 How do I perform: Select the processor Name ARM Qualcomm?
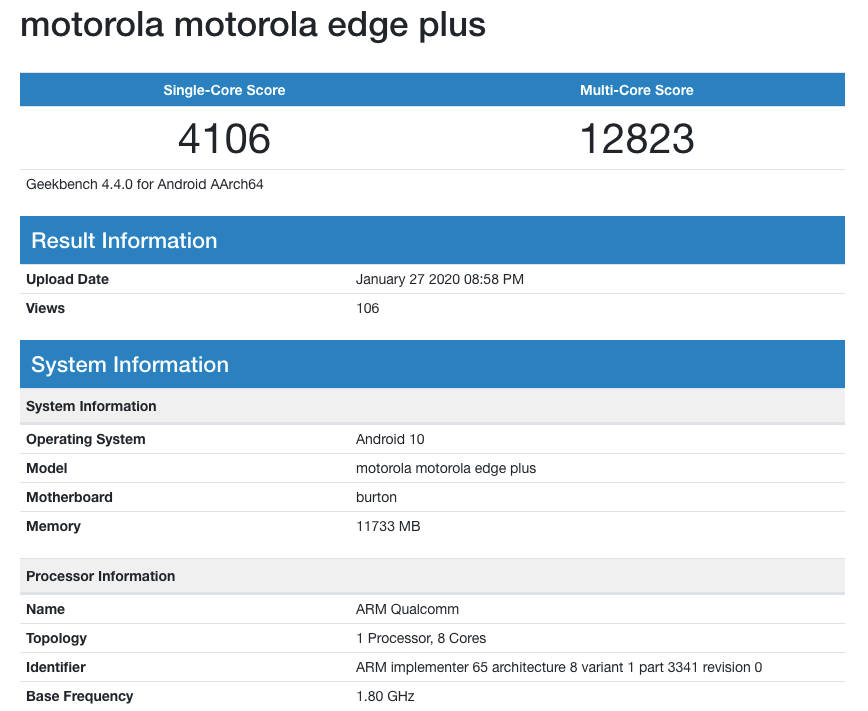pos(405,609)
